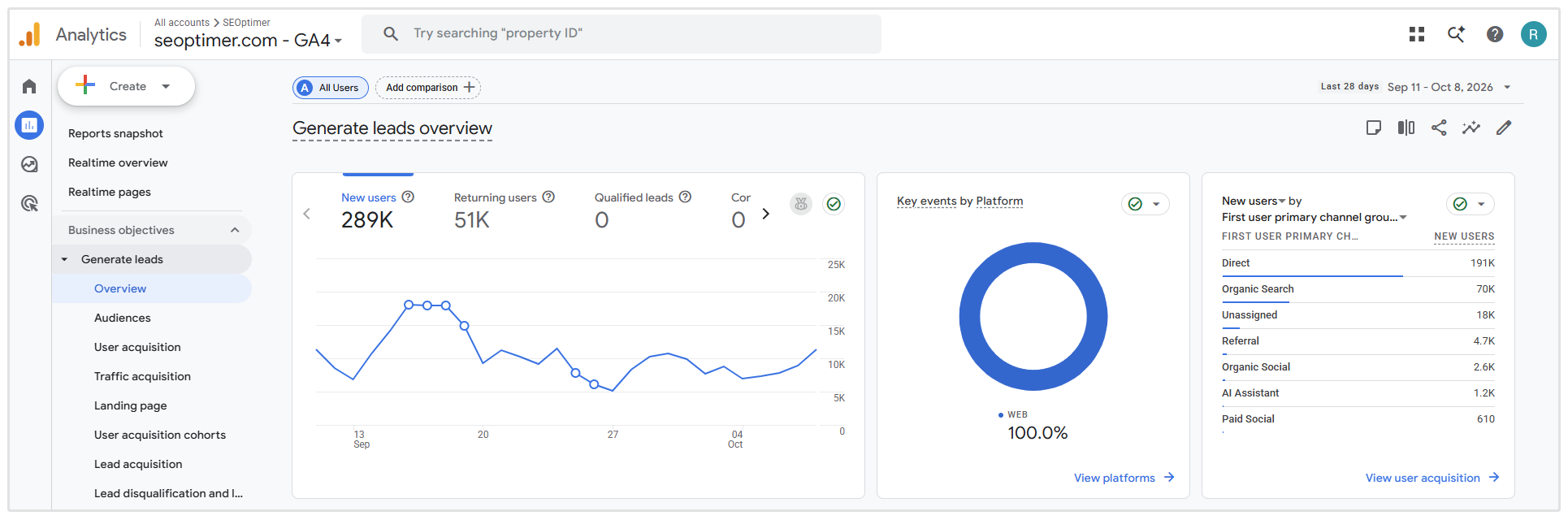
Task: Click the WEB legend dot
Action: pos(1001,415)
